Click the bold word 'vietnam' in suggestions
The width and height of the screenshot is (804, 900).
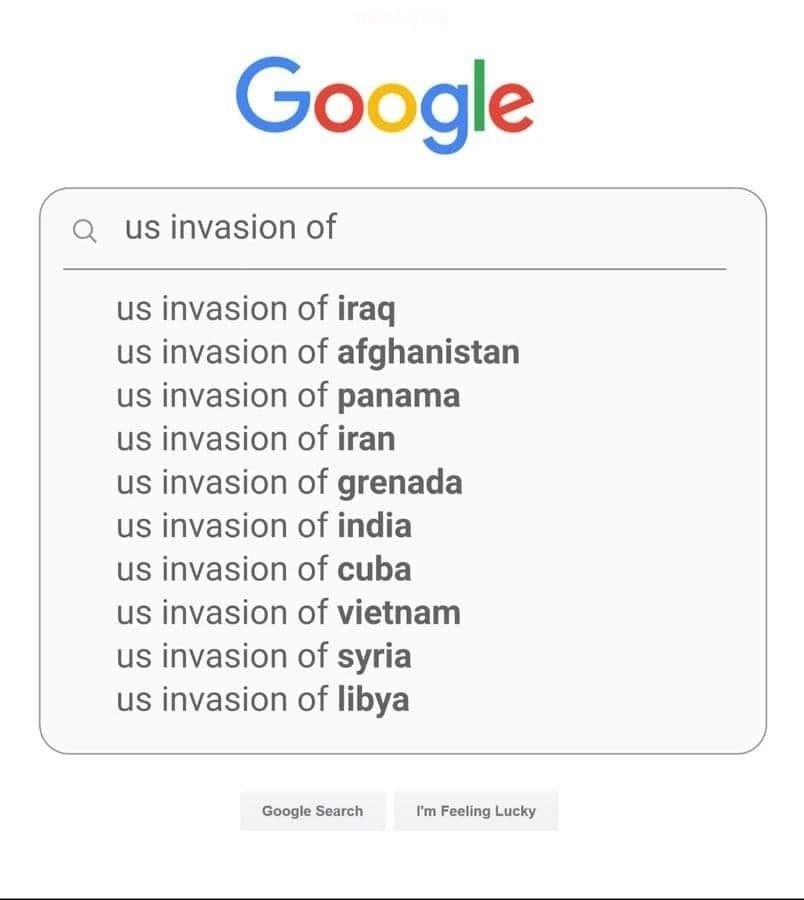[x=399, y=612]
